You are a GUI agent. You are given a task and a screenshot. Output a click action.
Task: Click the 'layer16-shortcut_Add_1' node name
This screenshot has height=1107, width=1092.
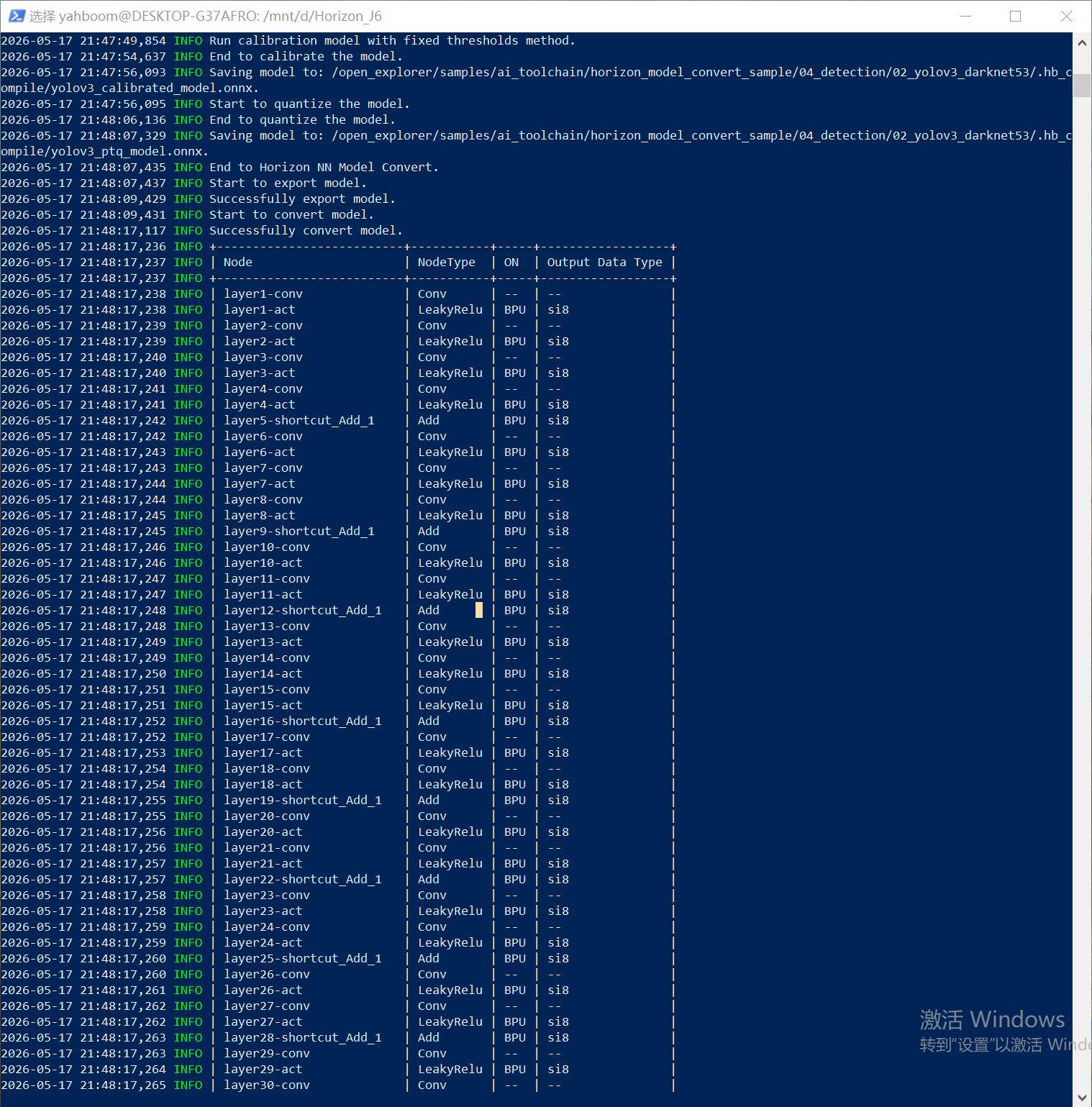(303, 721)
